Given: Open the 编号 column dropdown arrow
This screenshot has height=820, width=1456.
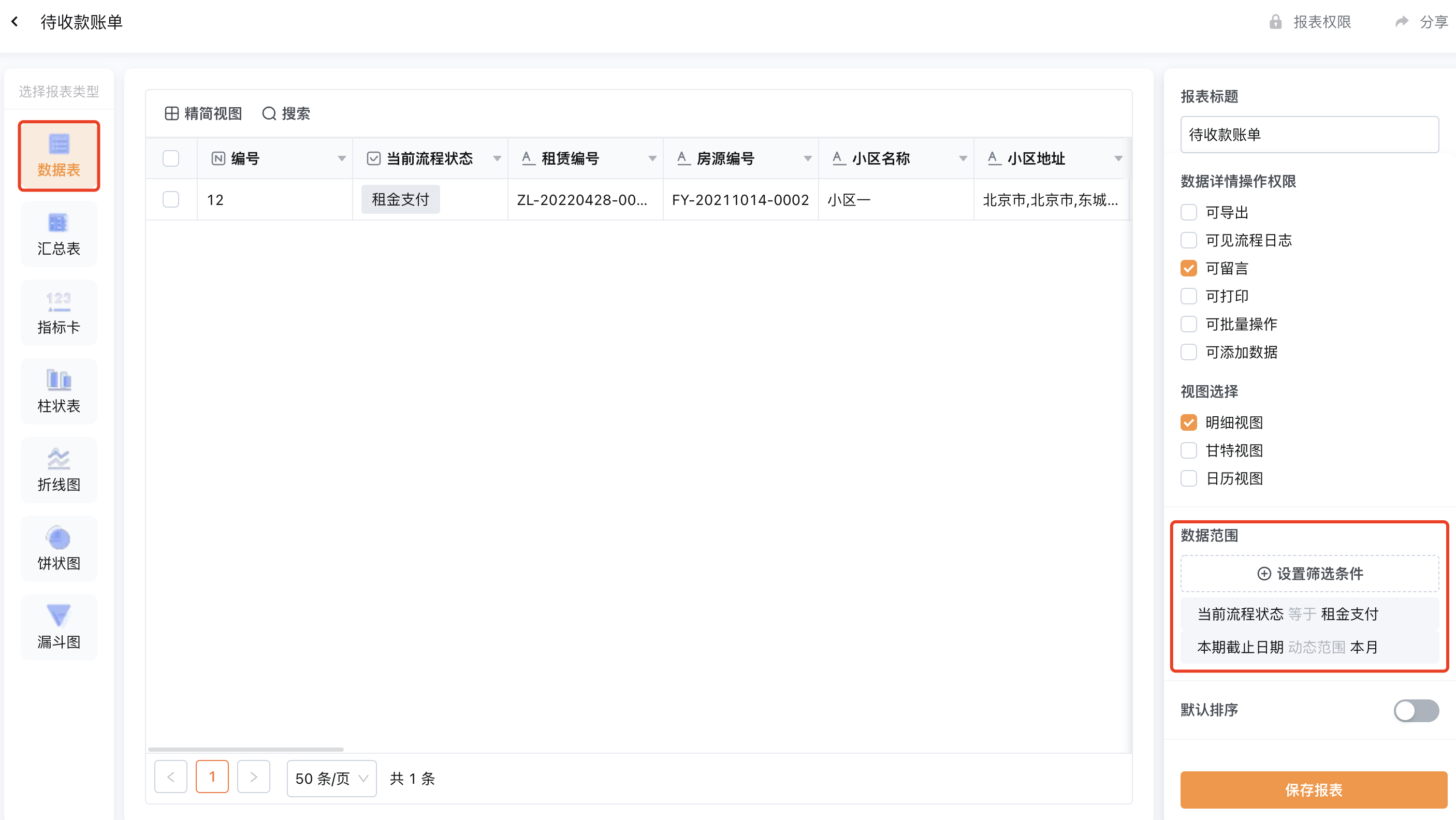Looking at the screenshot, I should [341, 159].
